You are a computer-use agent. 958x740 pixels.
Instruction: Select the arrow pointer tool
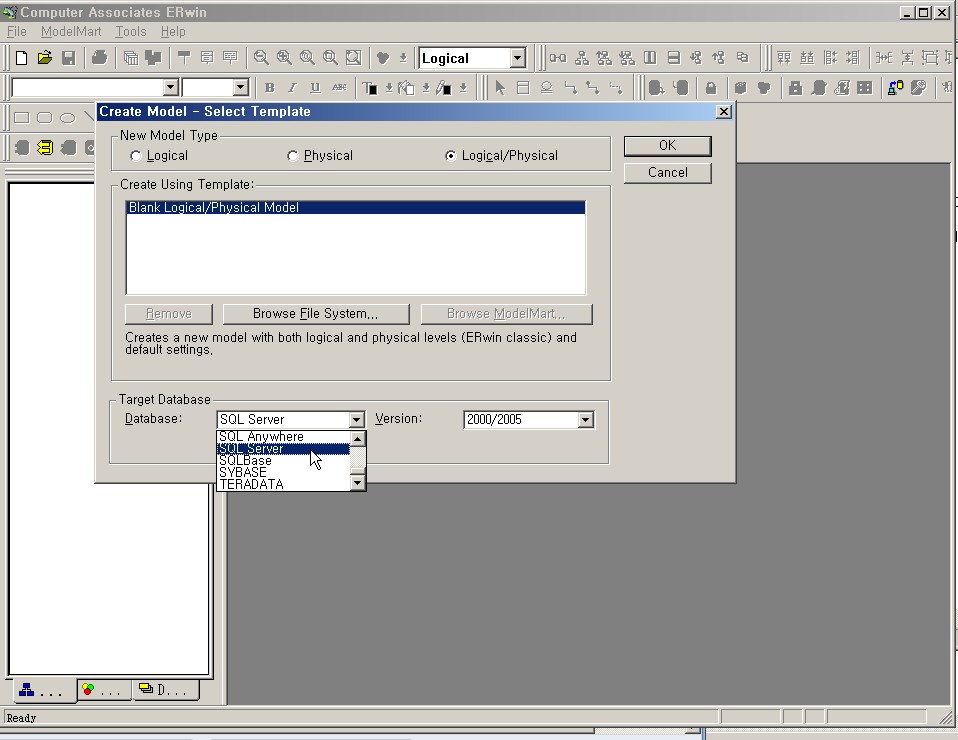500,88
